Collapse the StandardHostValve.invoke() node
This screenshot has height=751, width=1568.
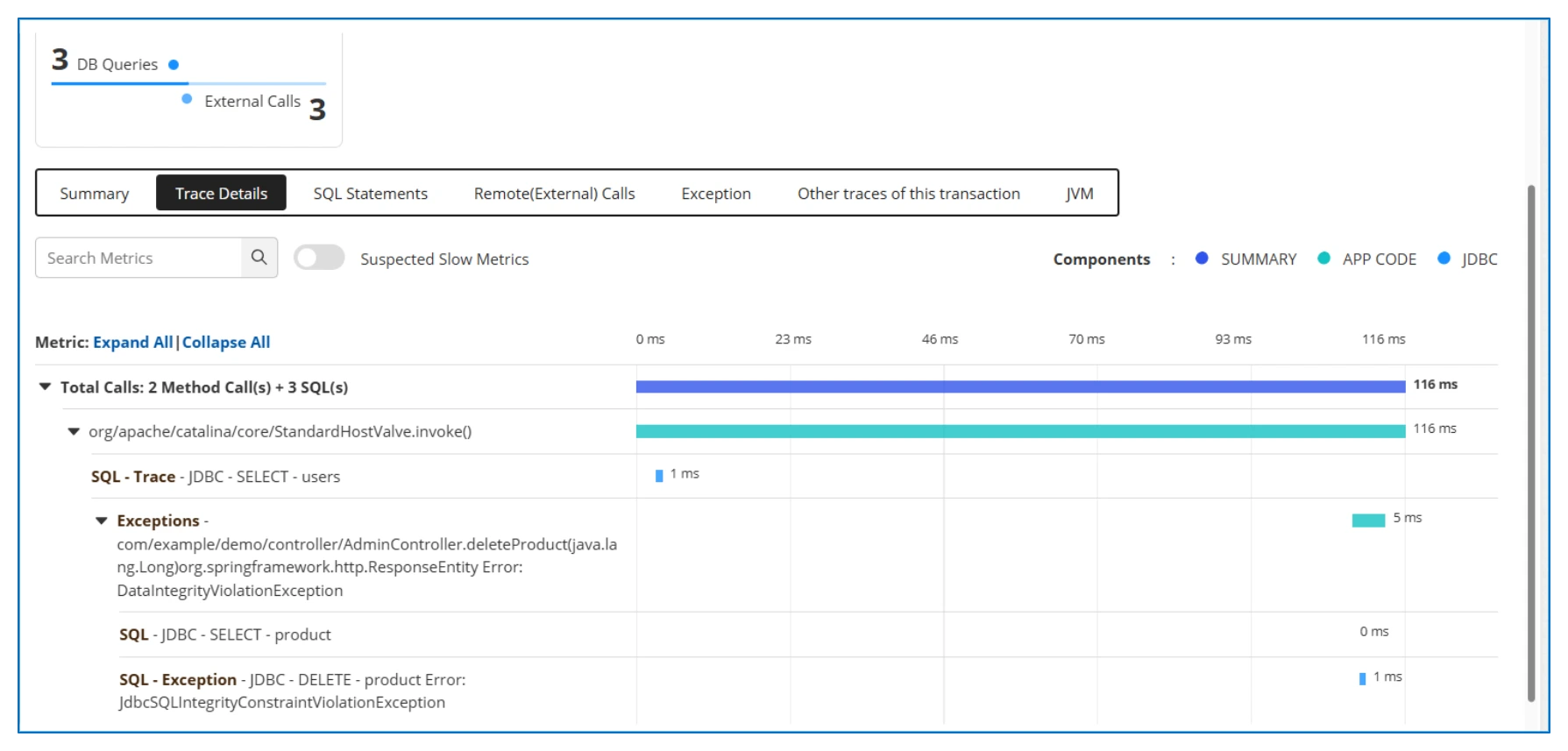(x=74, y=431)
